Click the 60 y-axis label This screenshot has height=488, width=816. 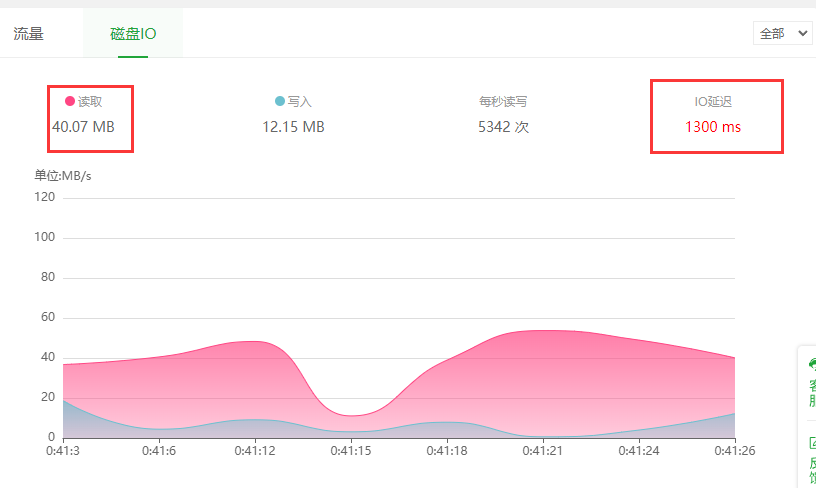[x=48, y=317]
